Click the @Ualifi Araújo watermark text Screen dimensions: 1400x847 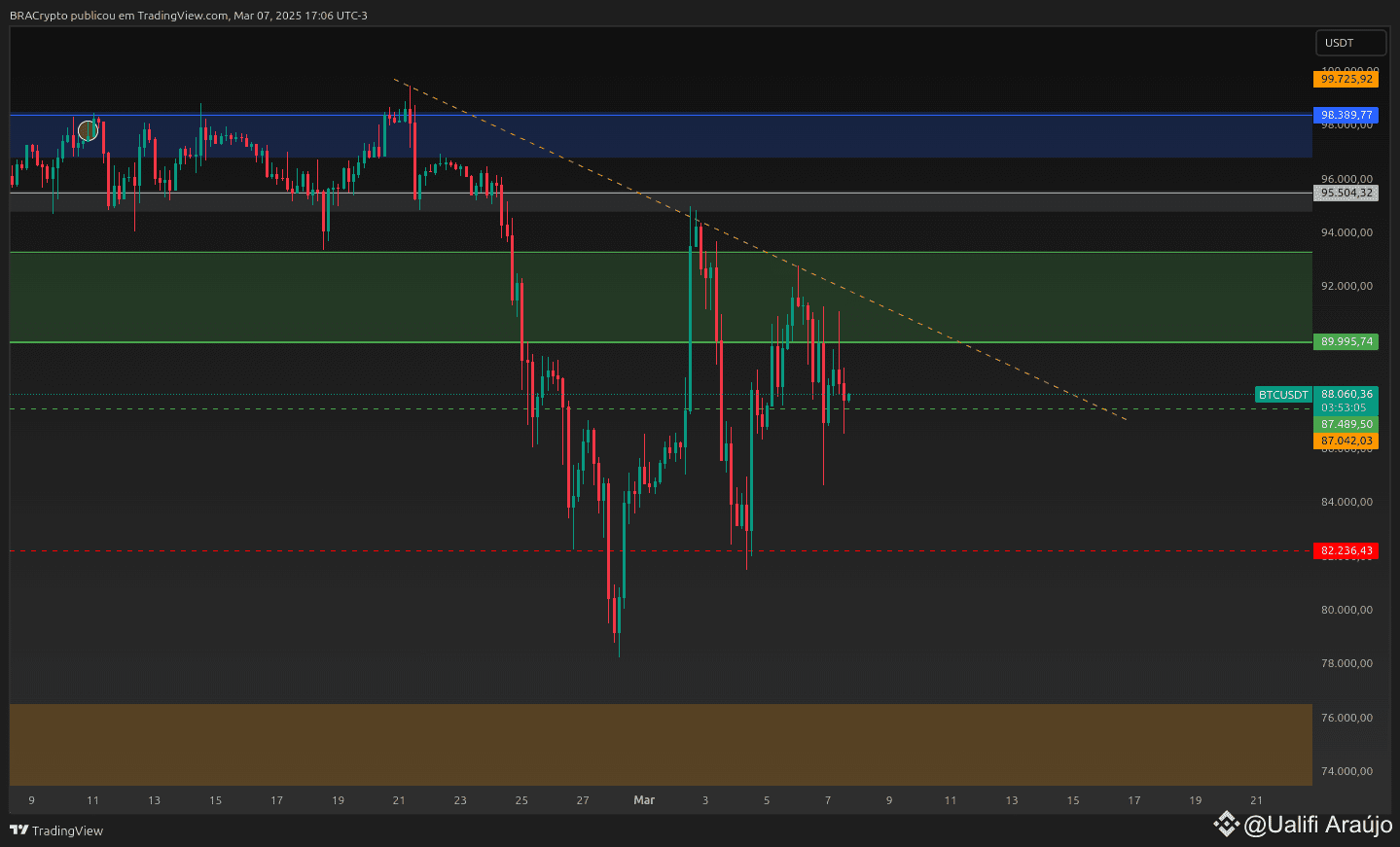(x=1318, y=824)
